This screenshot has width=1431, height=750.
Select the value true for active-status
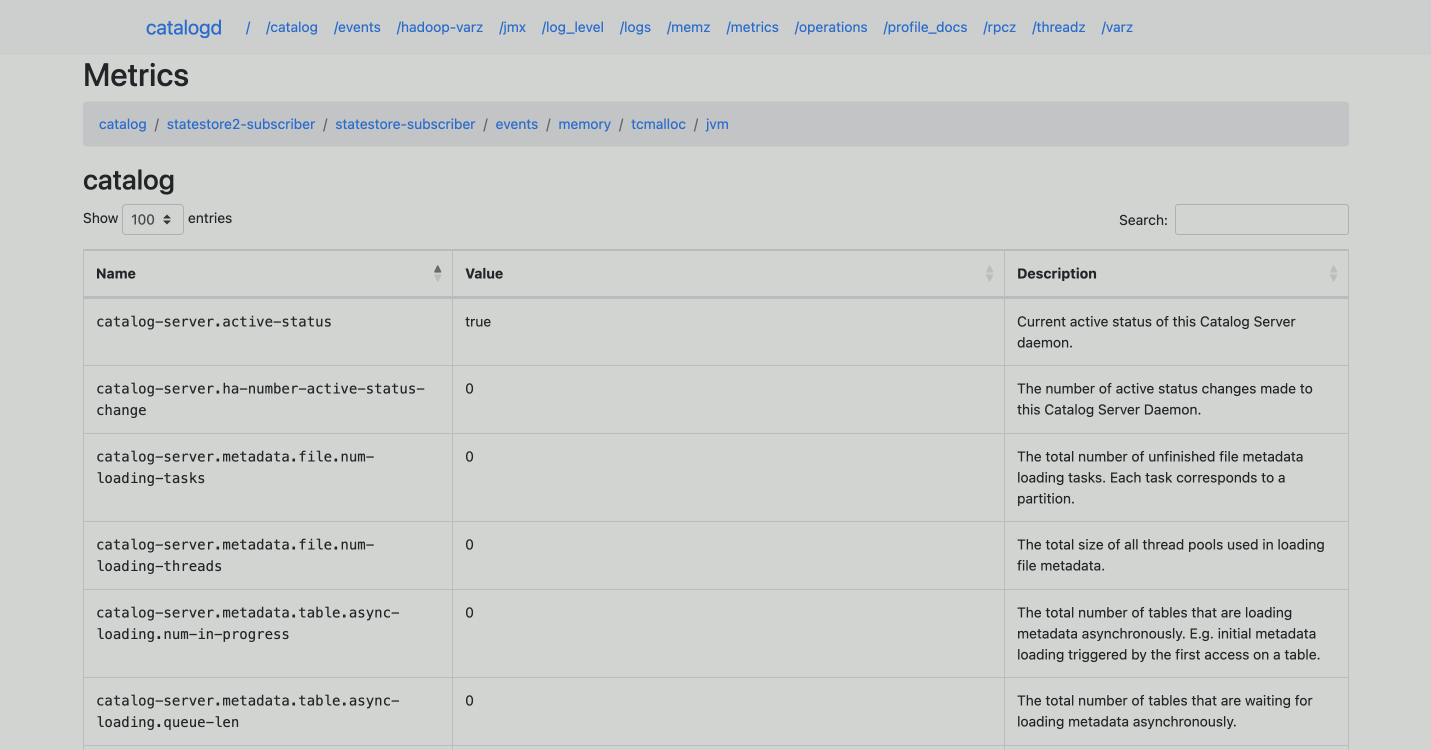point(478,322)
